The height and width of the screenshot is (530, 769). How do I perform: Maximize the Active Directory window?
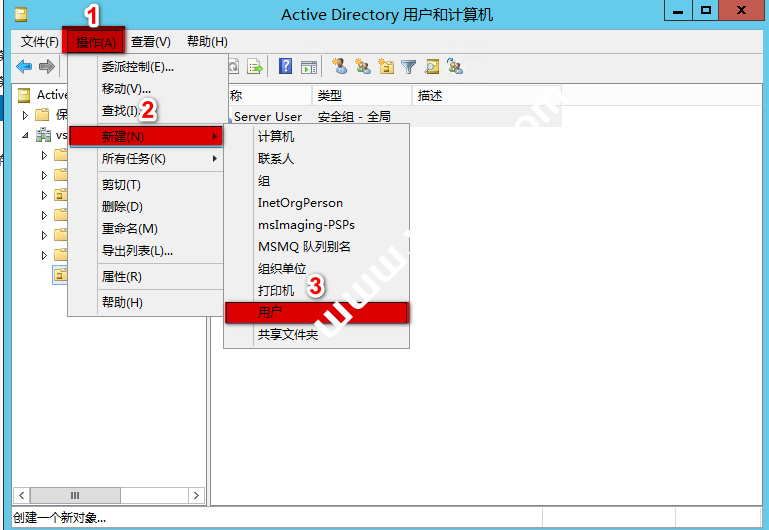pyautogui.click(x=706, y=10)
